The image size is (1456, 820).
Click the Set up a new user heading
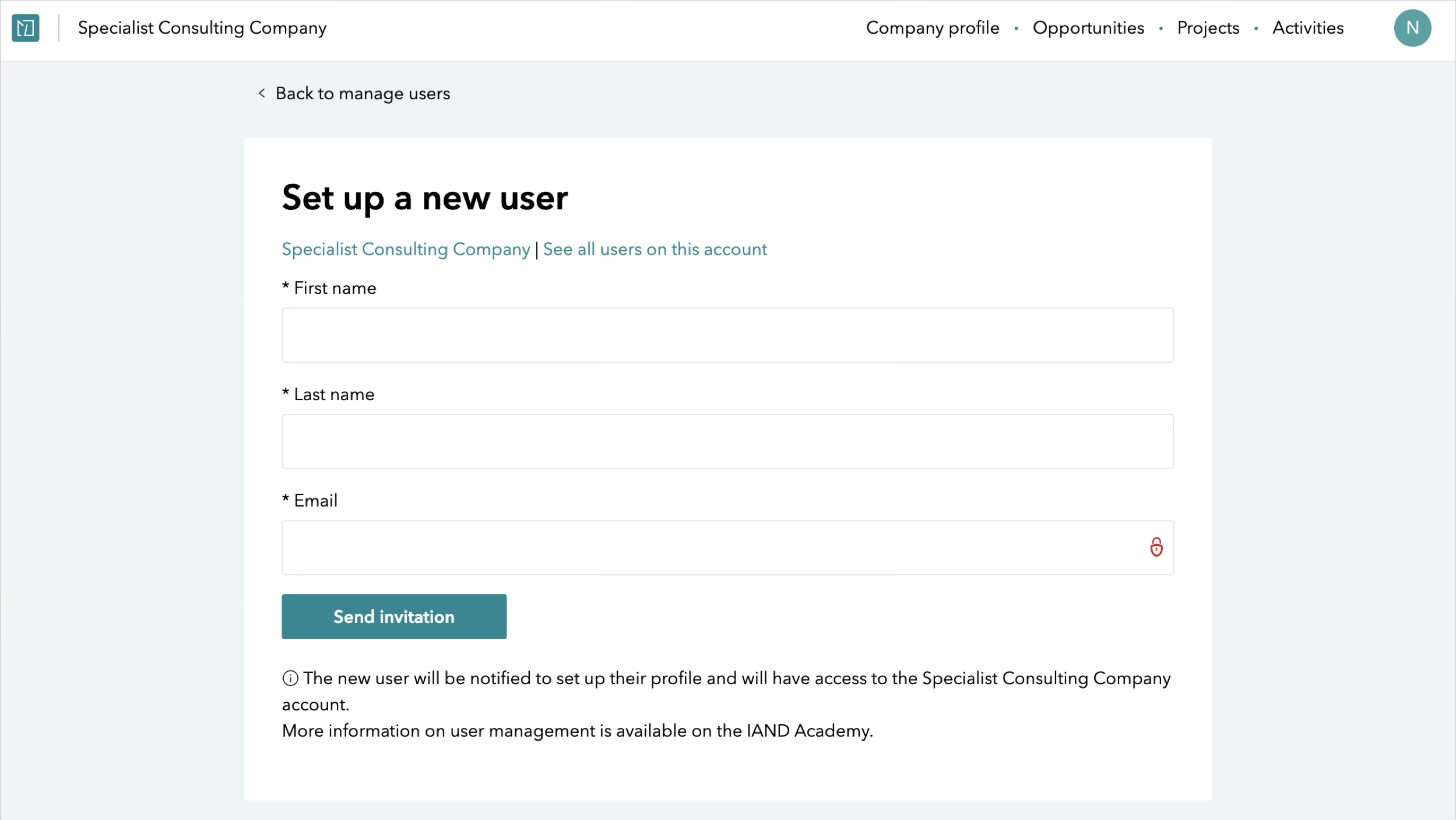(425, 198)
